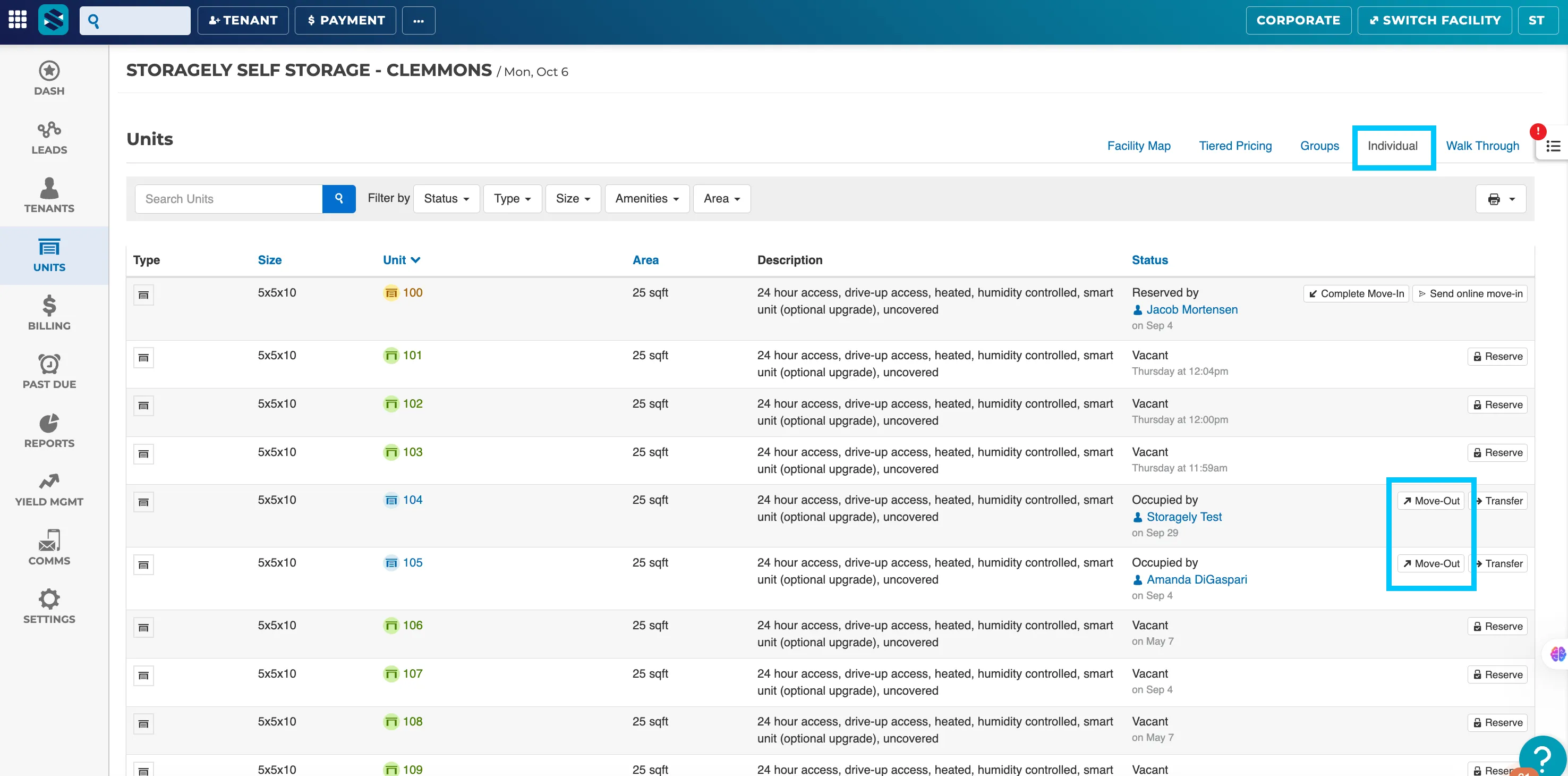The image size is (1568, 776).
Task: Open Comms in the sidebar
Action: click(x=49, y=547)
